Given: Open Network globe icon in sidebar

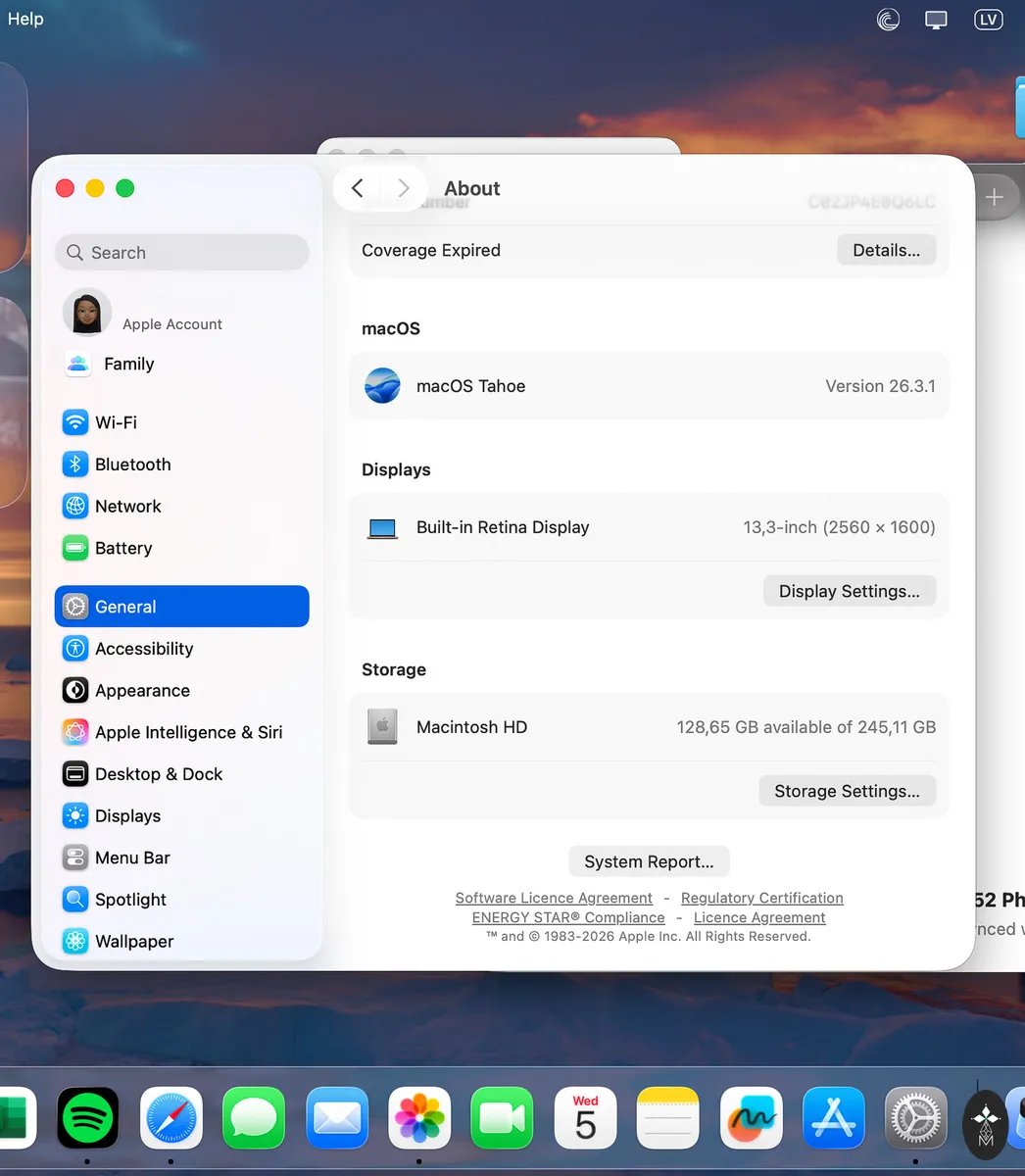Looking at the screenshot, I should coord(75,507).
